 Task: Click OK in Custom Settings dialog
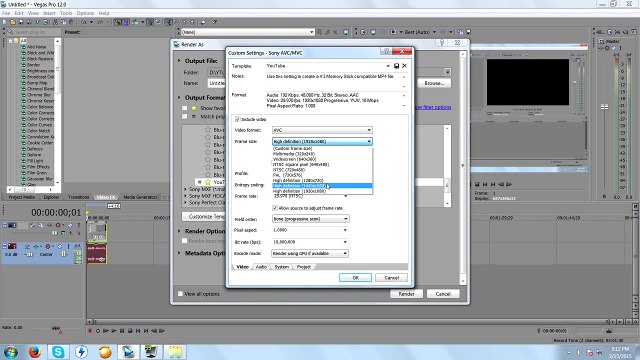click(356, 278)
